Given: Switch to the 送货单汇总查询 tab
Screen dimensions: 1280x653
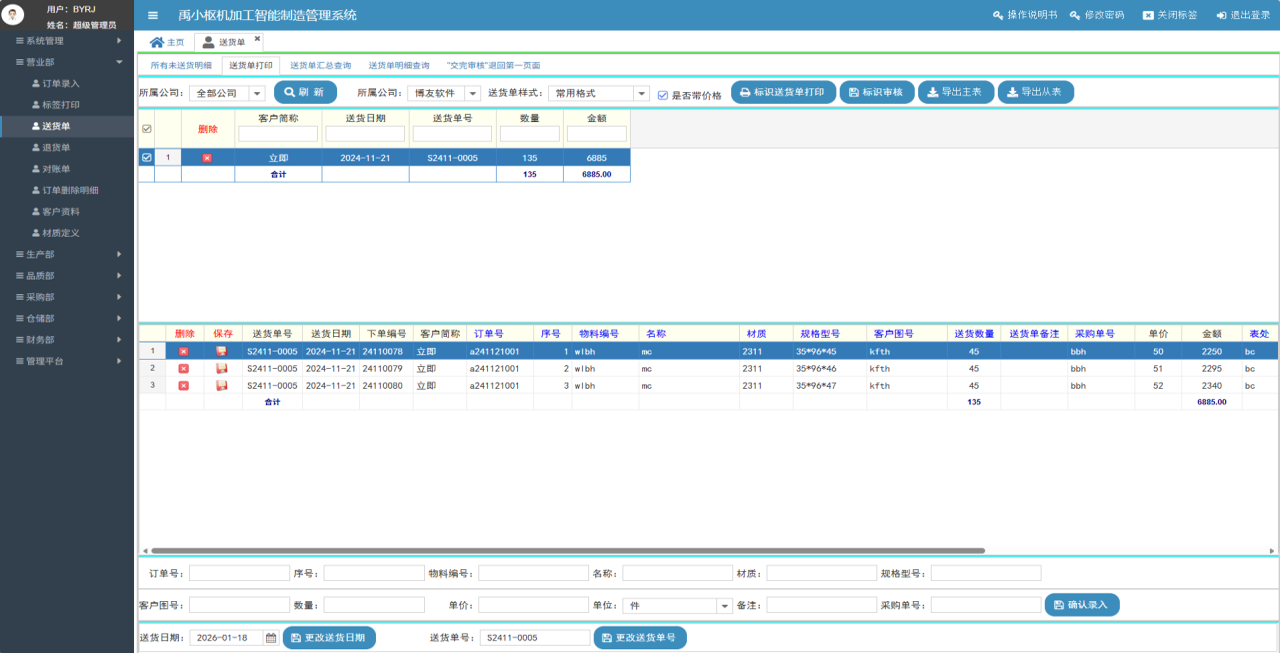Looking at the screenshot, I should [x=320, y=65].
